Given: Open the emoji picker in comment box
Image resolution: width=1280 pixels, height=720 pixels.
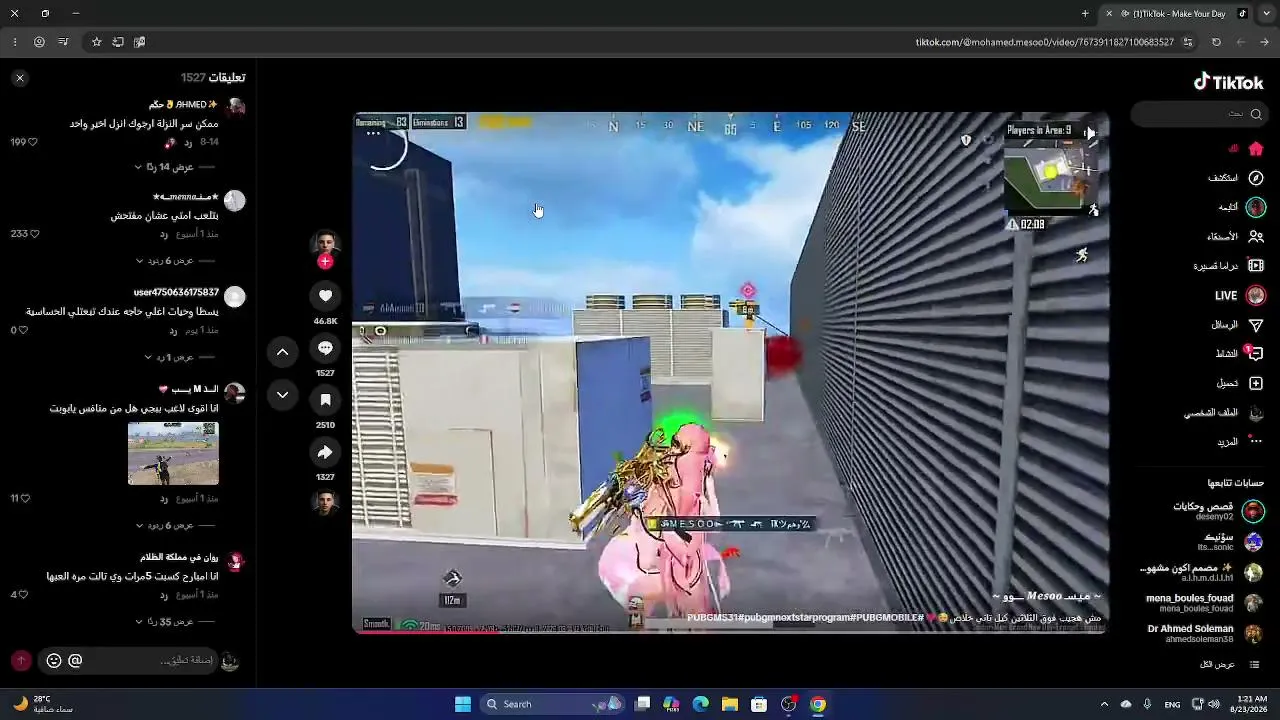Looking at the screenshot, I should click(x=54, y=660).
